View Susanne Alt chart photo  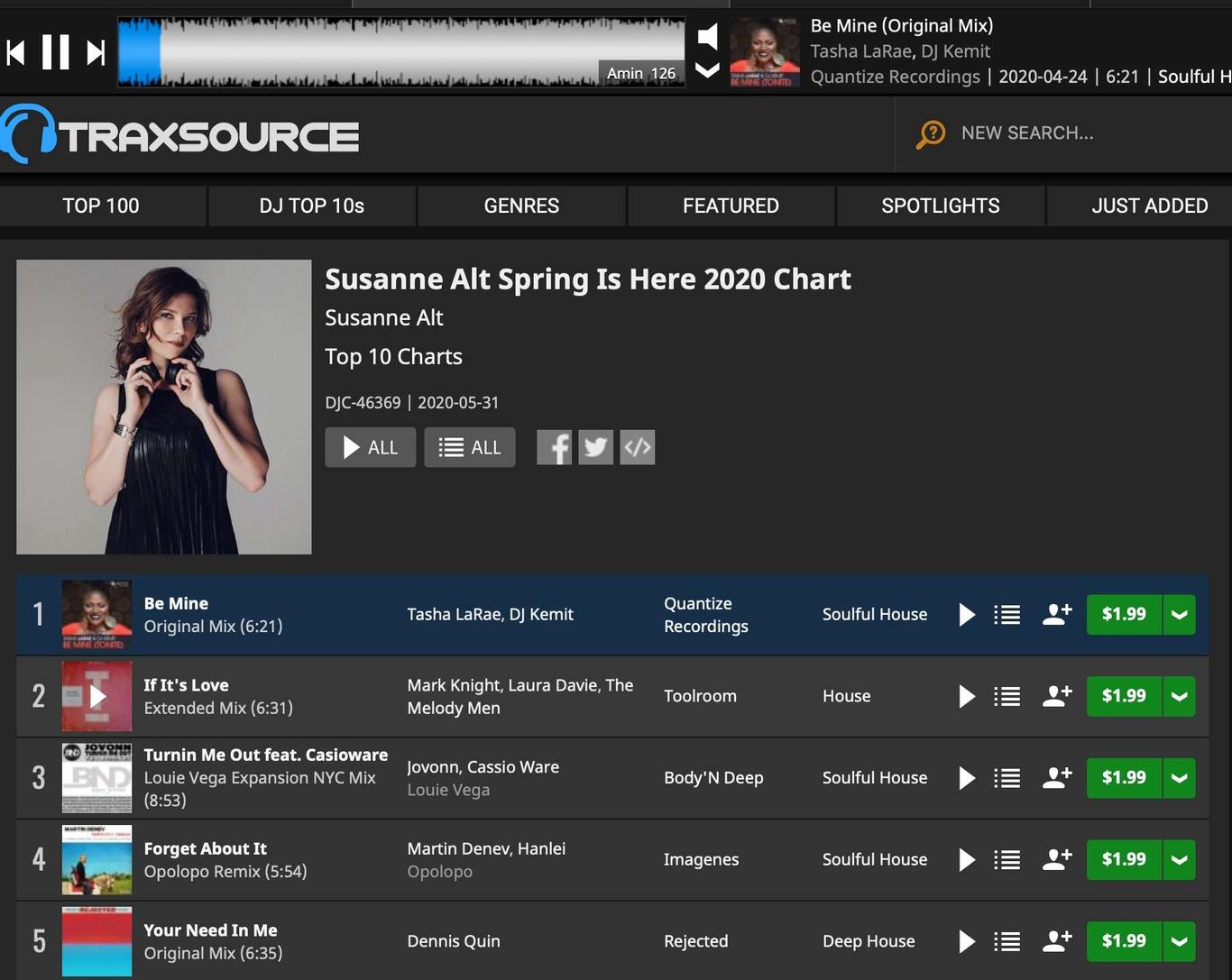pyautogui.click(x=164, y=407)
